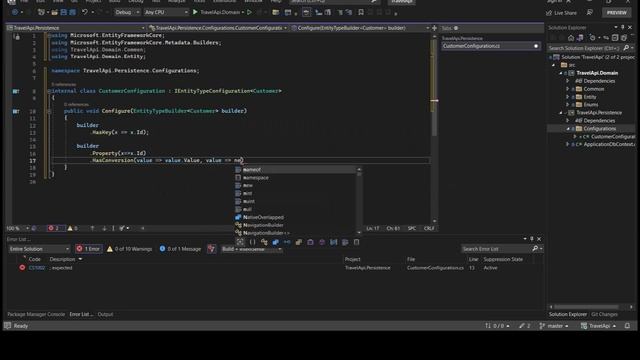Open the Build + IntelliSense dropdown

tap(251, 249)
